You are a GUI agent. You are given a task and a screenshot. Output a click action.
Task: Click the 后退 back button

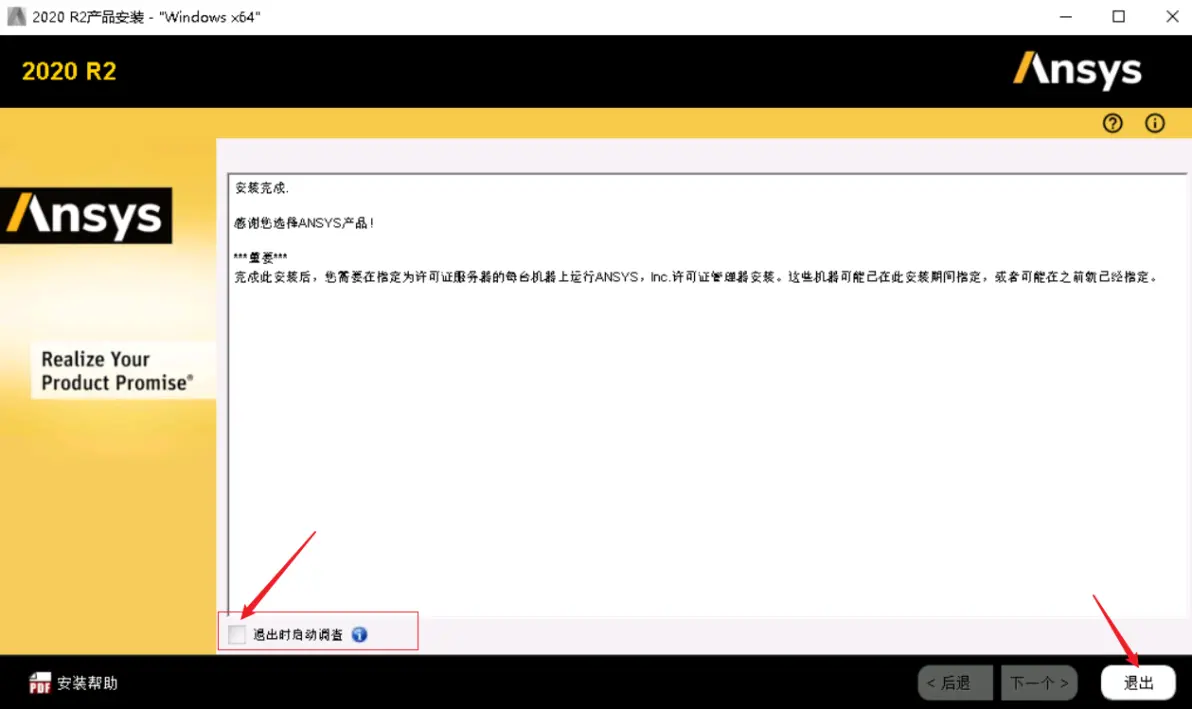954,683
